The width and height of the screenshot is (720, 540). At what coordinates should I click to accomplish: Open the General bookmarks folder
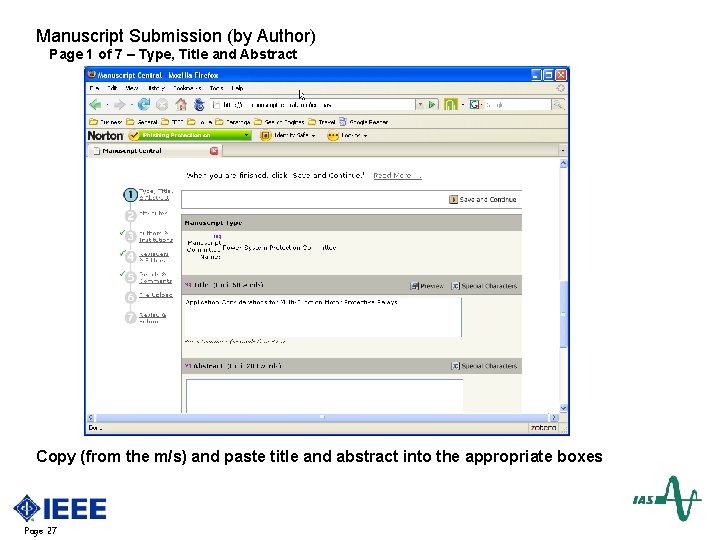coord(142,122)
